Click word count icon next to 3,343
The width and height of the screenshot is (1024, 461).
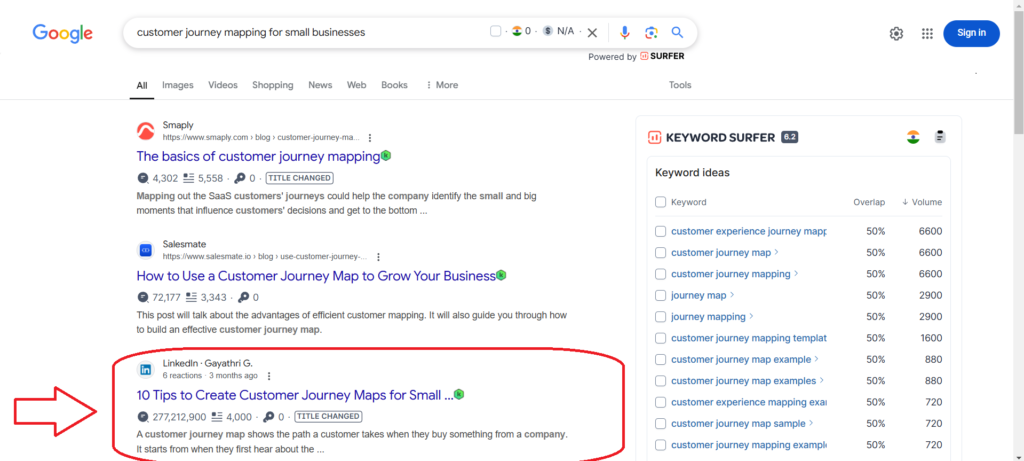click(x=191, y=297)
